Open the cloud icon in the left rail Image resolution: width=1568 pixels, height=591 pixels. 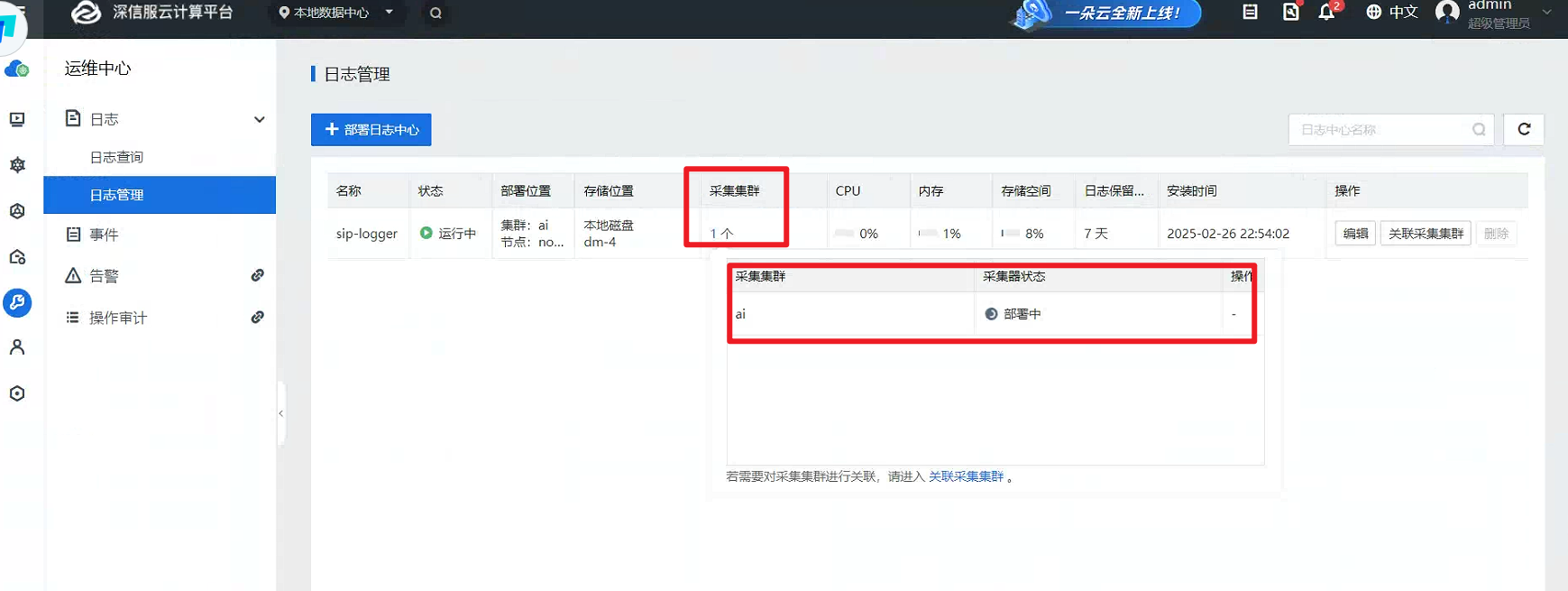click(16, 69)
